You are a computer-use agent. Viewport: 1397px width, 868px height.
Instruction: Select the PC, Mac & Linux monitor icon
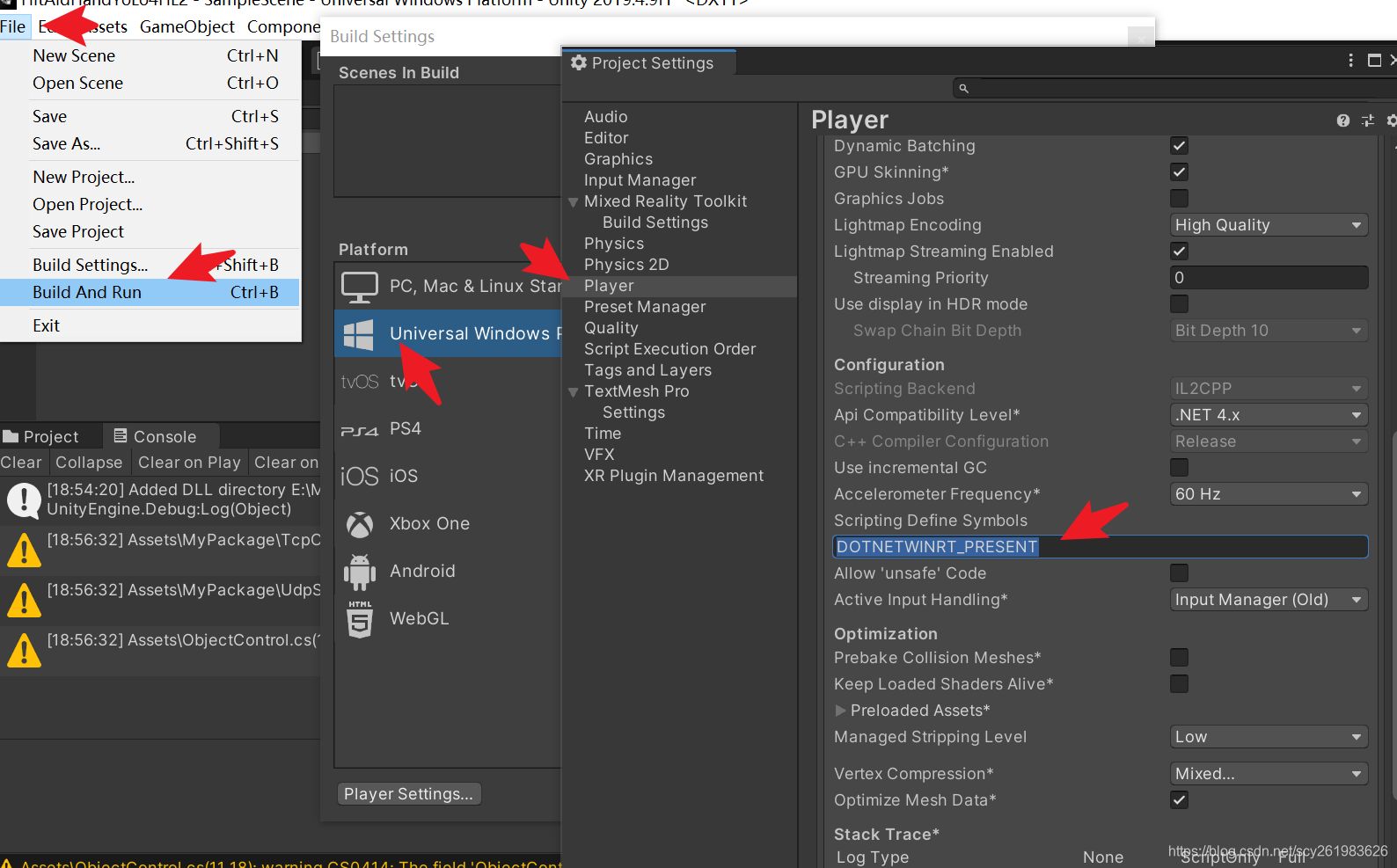tap(359, 287)
